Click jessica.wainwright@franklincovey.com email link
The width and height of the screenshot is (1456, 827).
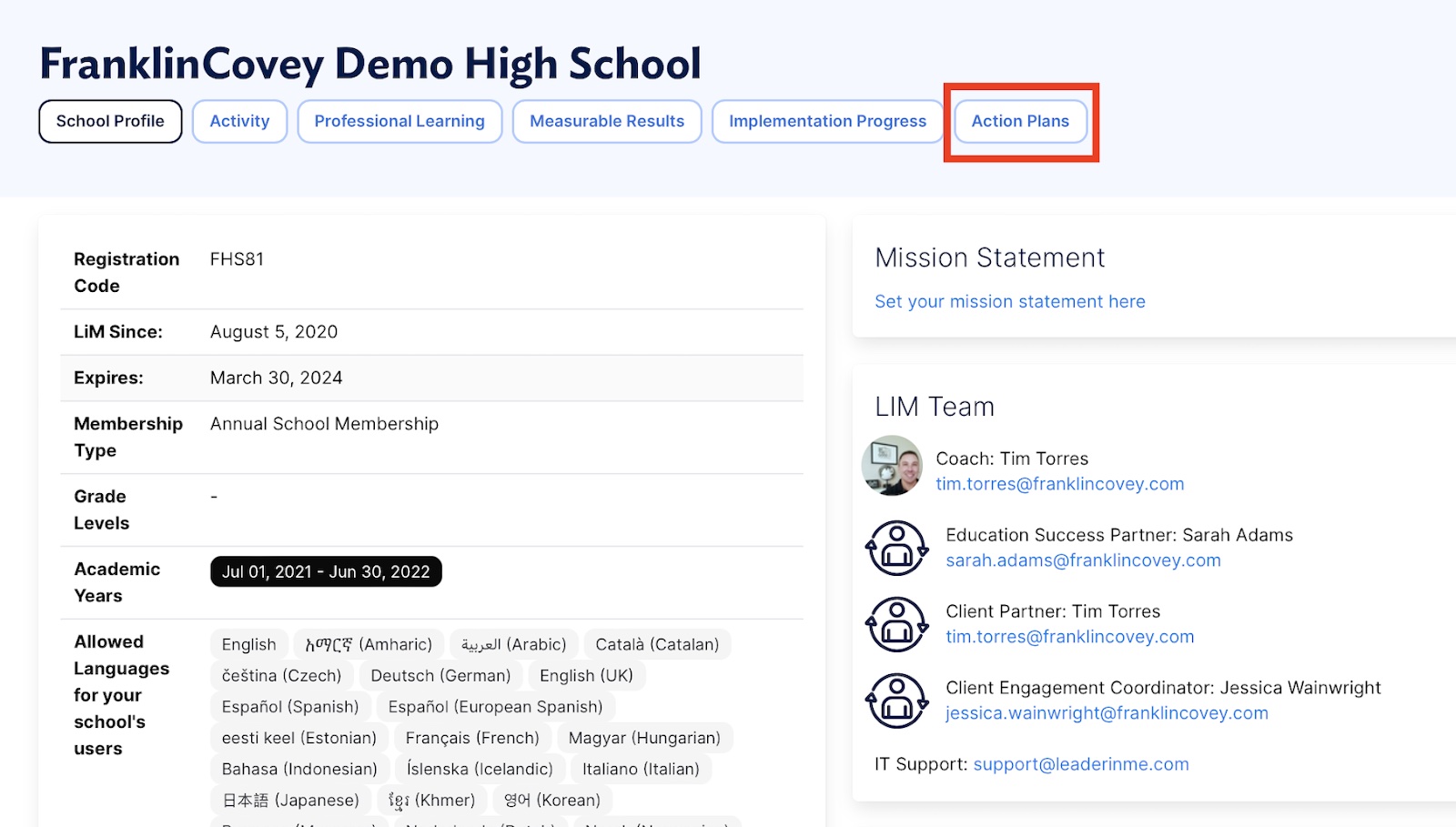[1107, 713]
